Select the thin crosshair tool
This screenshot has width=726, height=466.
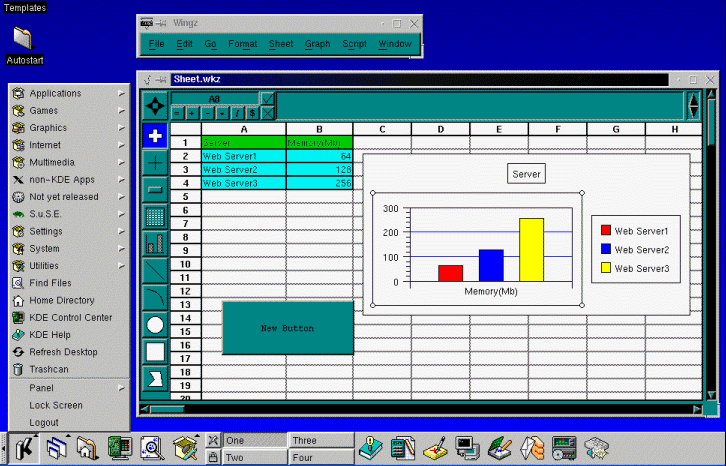pos(155,163)
